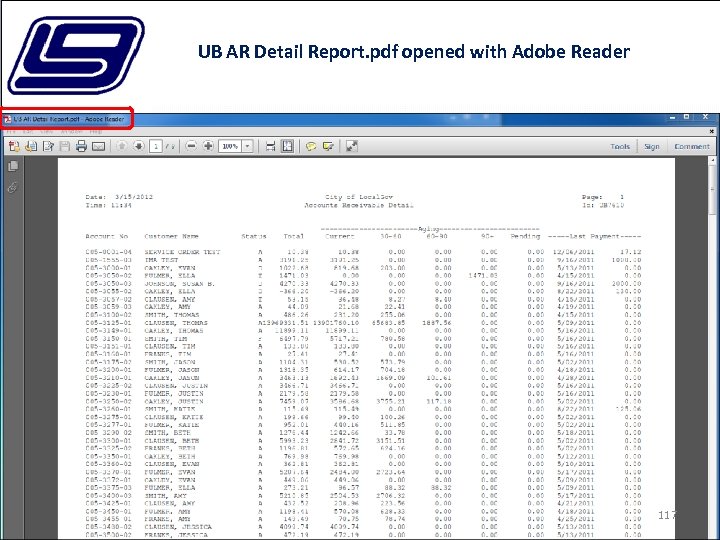Viewport: 720px width, 540px height.
Task: Show page thumbnails panel icon
Action: point(13,166)
